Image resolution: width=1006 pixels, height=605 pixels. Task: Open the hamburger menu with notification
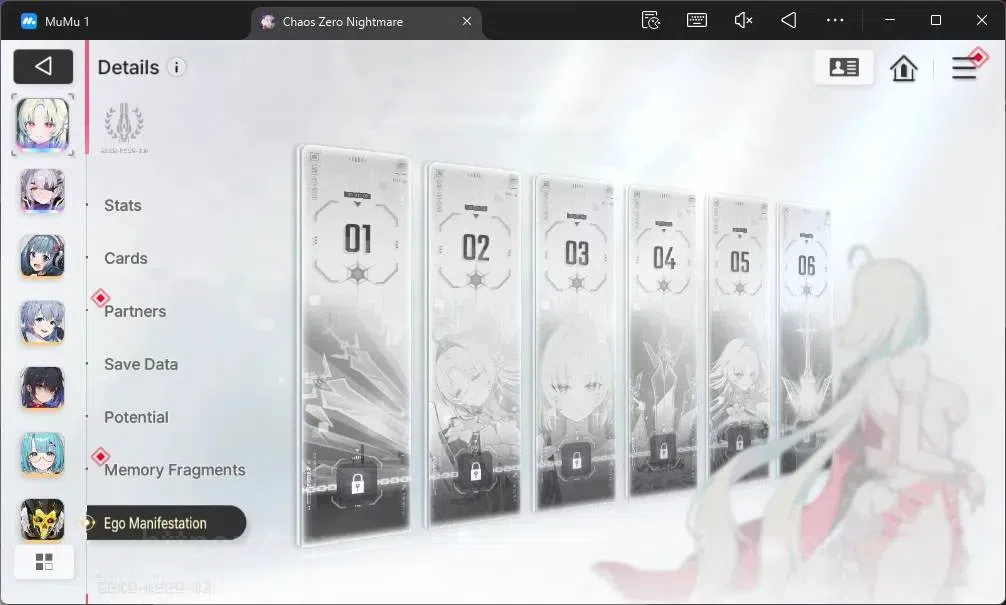coord(964,67)
